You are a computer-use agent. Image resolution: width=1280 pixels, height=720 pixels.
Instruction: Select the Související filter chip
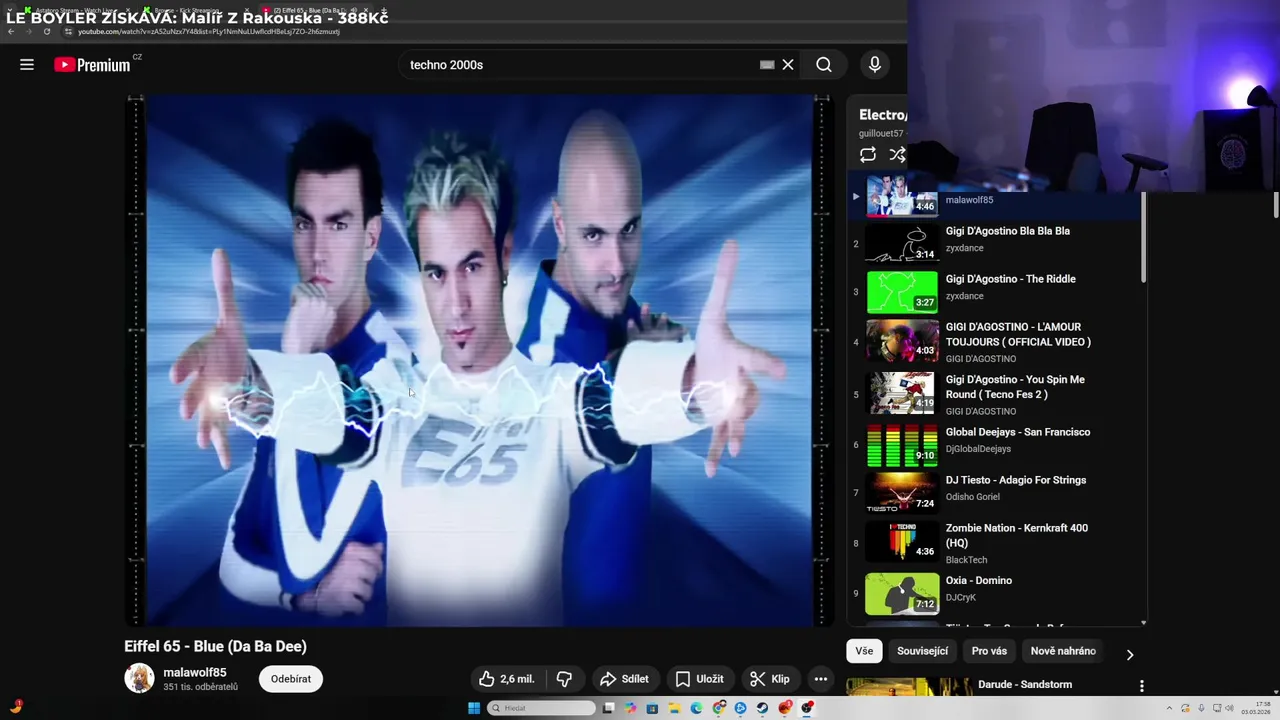[922, 651]
